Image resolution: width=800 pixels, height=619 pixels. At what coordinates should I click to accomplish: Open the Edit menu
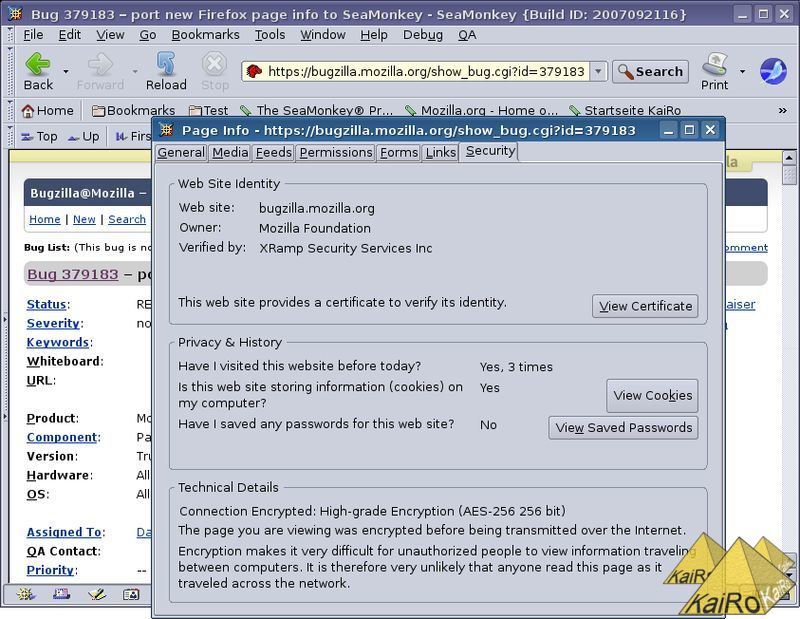(x=69, y=35)
